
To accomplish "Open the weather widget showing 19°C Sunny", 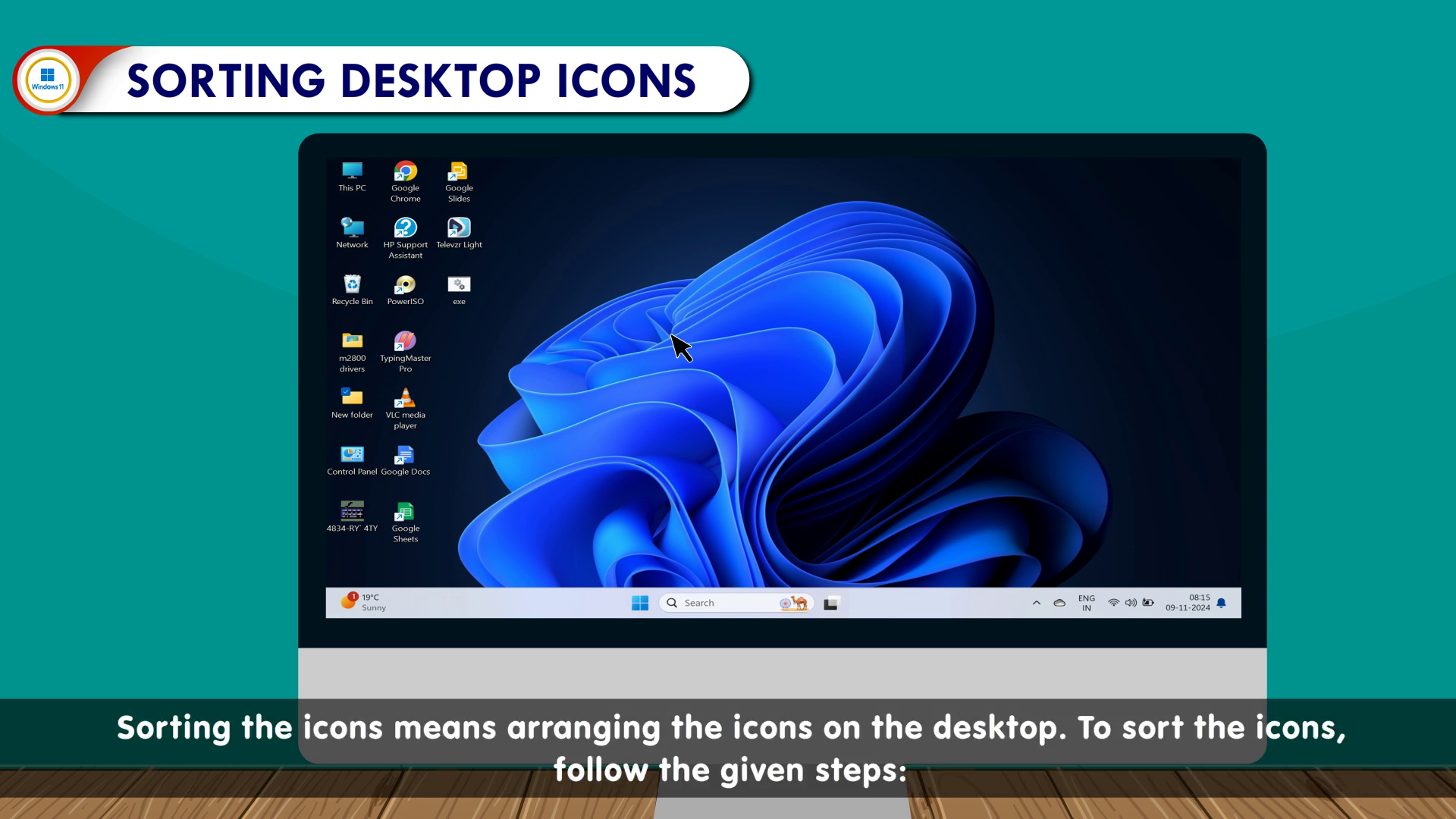I will click(x=364, y=602).
